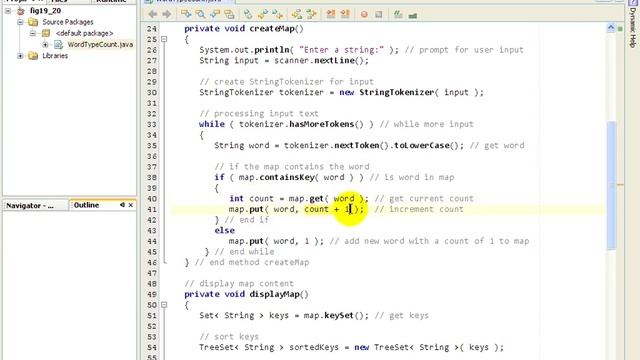Expand the Libraries node
Screen dimensions: 640x360
[x=20, y=56]
